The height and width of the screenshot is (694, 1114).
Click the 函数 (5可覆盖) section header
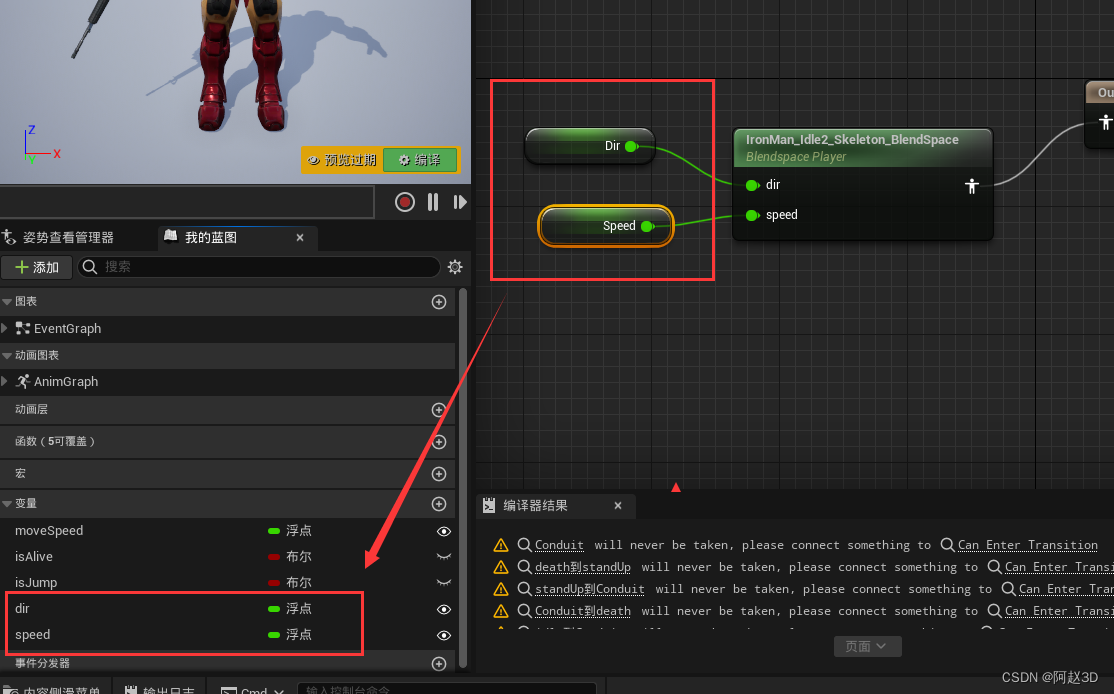click(x=227, y=442)
